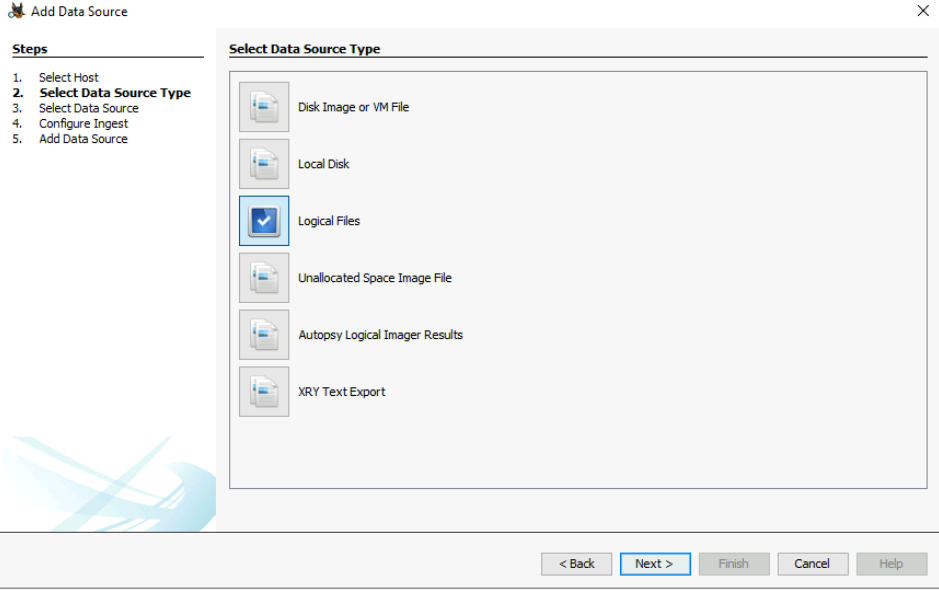The height and width of the screenshot is (590, 939).
Task: Click step 5 Add Data Source in Steps
Action: pos(83,139)
